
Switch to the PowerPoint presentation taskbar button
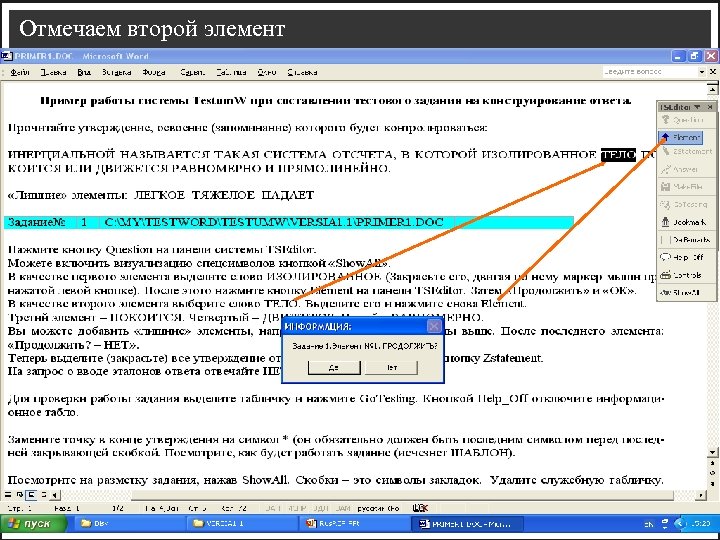355,523
